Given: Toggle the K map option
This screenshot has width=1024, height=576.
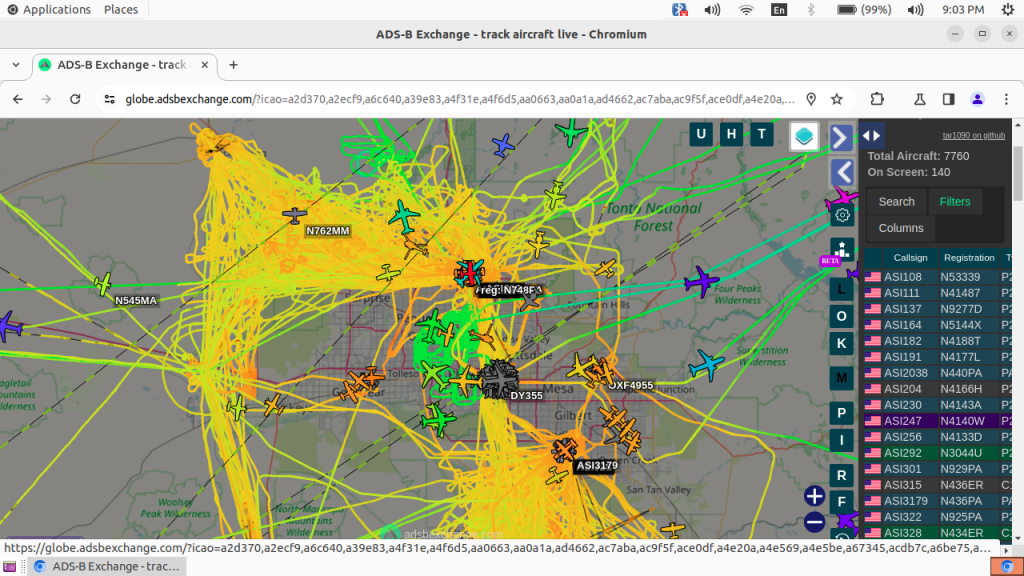Looking at the screenshot, I should [841, 344].
